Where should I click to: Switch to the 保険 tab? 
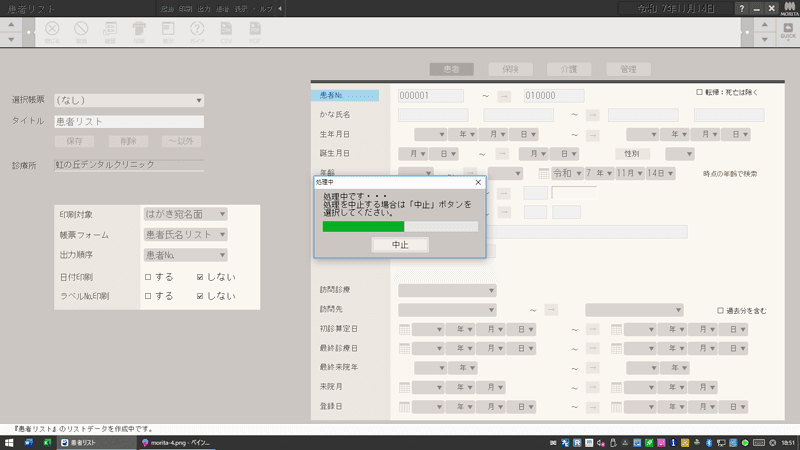coord(510,69)
